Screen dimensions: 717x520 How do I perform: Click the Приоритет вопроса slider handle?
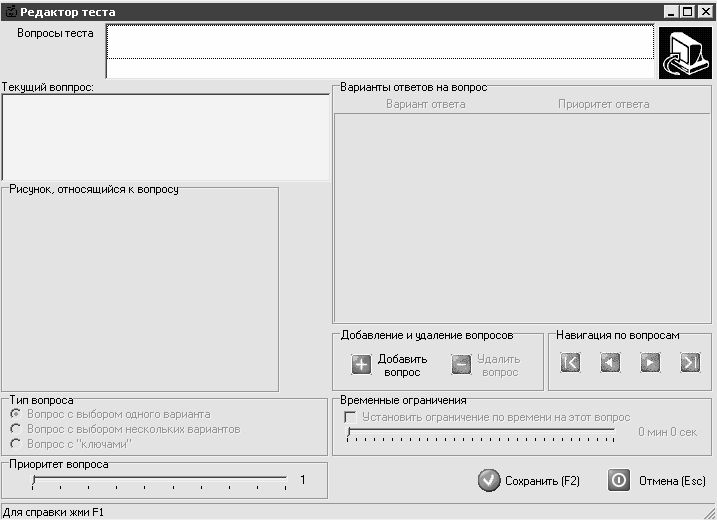pos(34,480)
